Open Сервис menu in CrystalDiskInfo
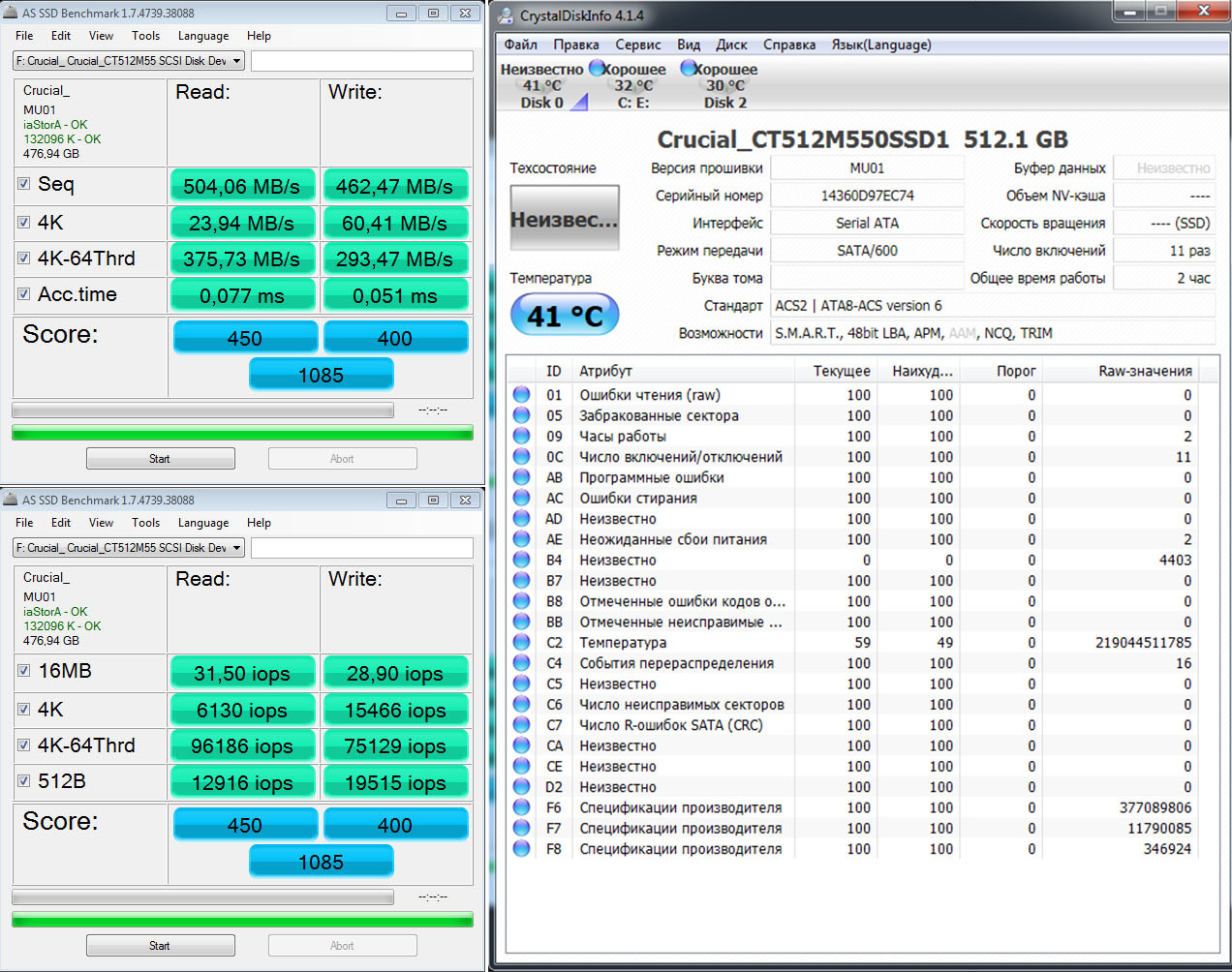This screenshot has width=1232, height=972. tap(638, 45)
